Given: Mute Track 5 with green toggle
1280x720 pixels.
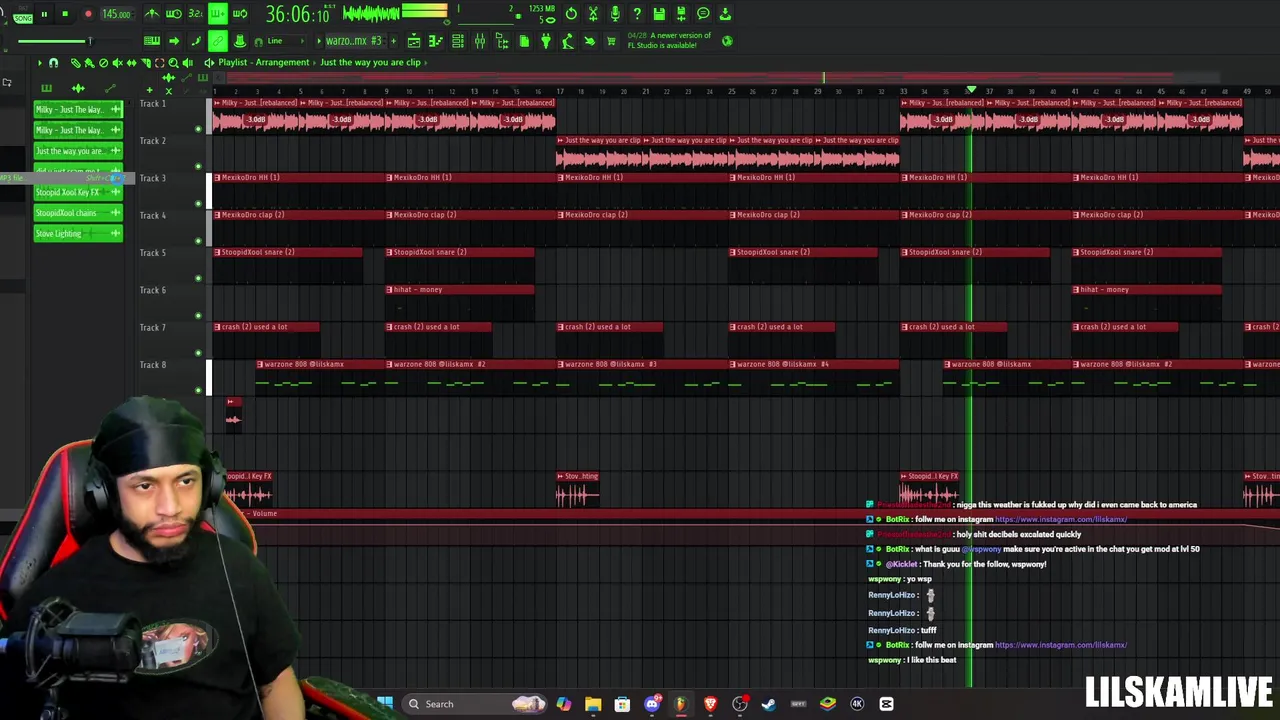Looking at the screenshot, I should [198, 278].
